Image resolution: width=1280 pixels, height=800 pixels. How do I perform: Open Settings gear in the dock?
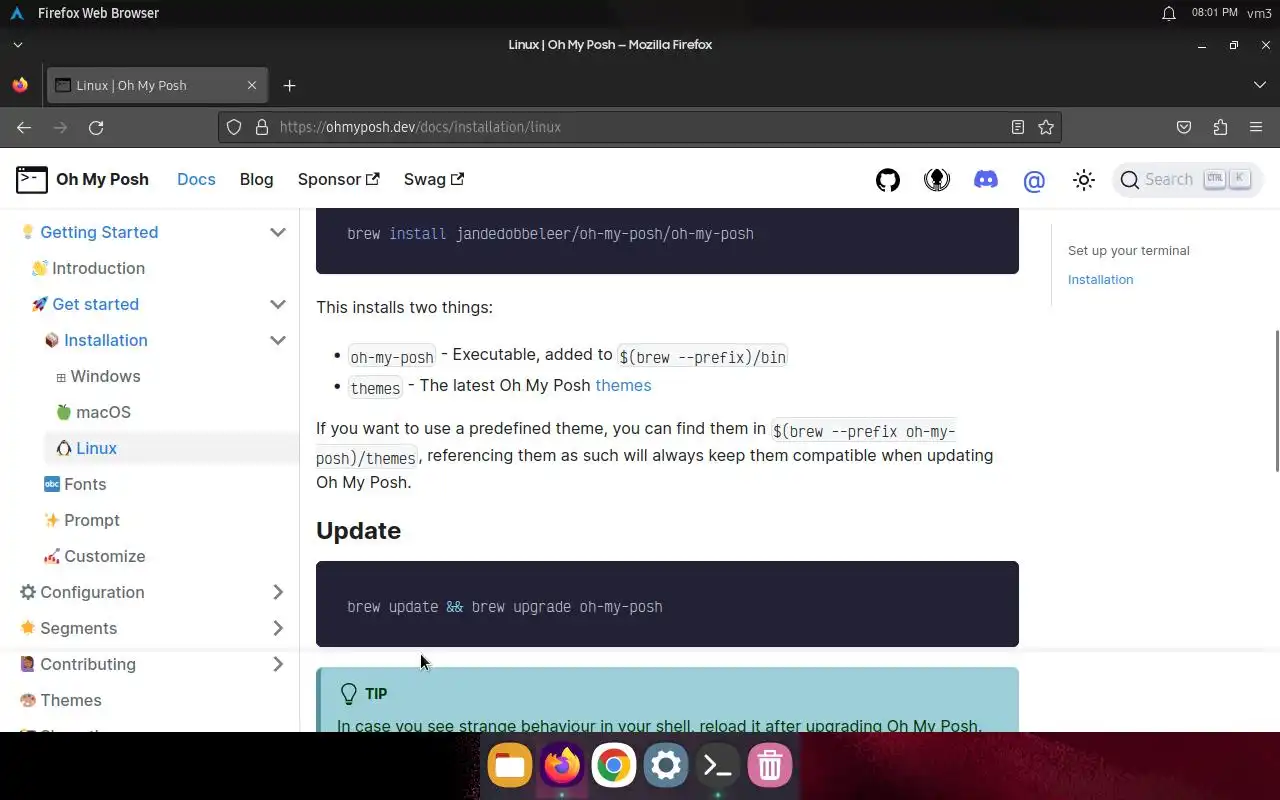point(666,766)
